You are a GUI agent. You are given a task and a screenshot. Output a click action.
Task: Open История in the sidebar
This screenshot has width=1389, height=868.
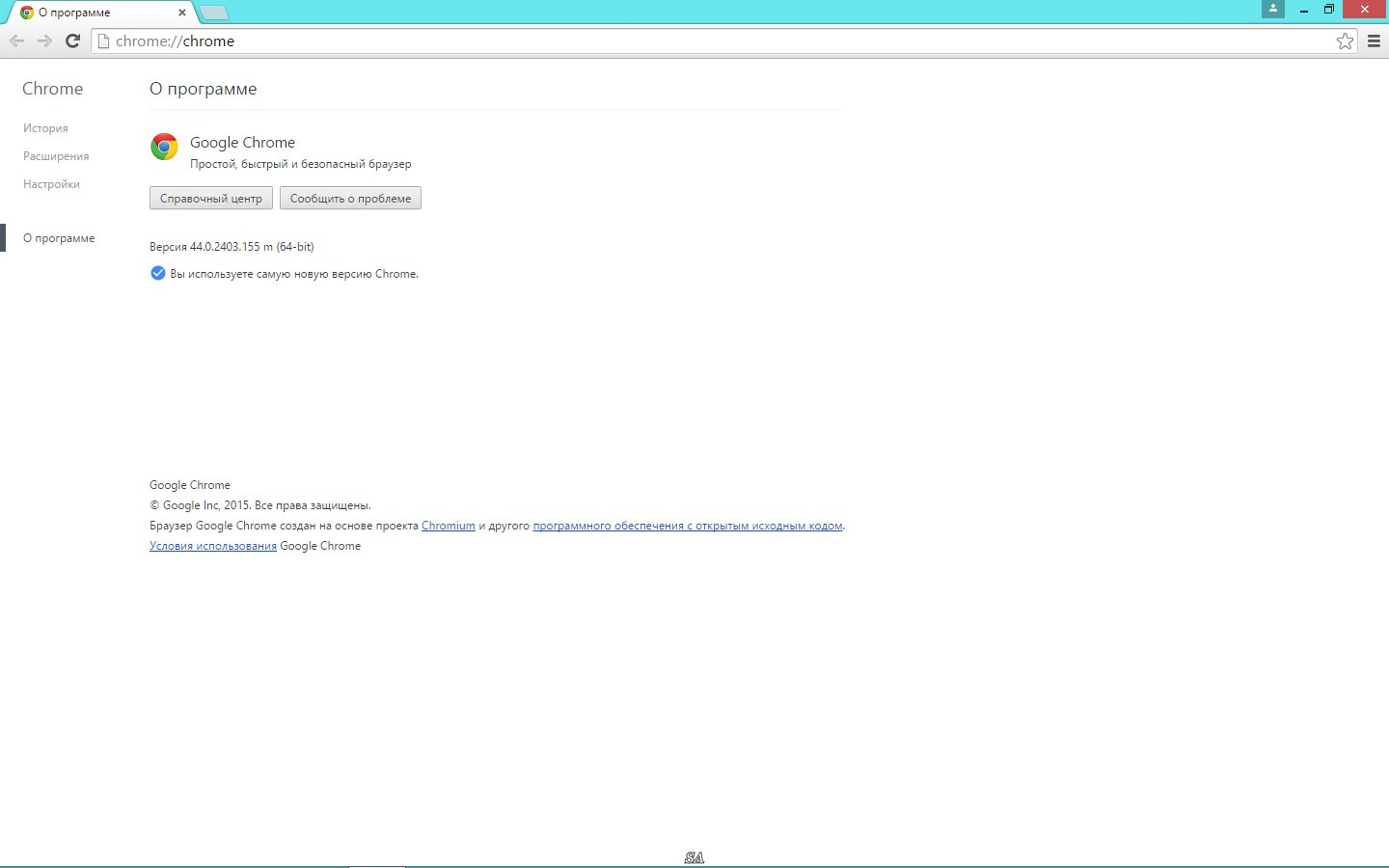click(45, 128)
